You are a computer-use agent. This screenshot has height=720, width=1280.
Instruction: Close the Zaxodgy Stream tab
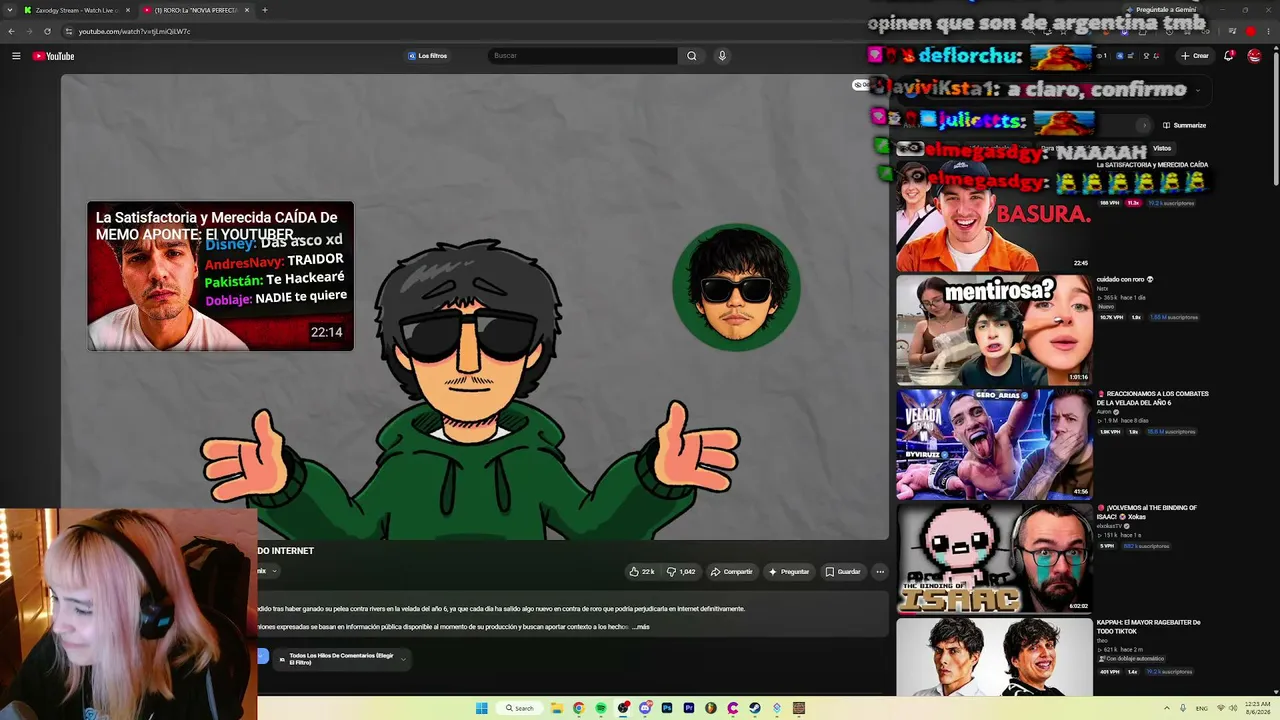(128, 10)
